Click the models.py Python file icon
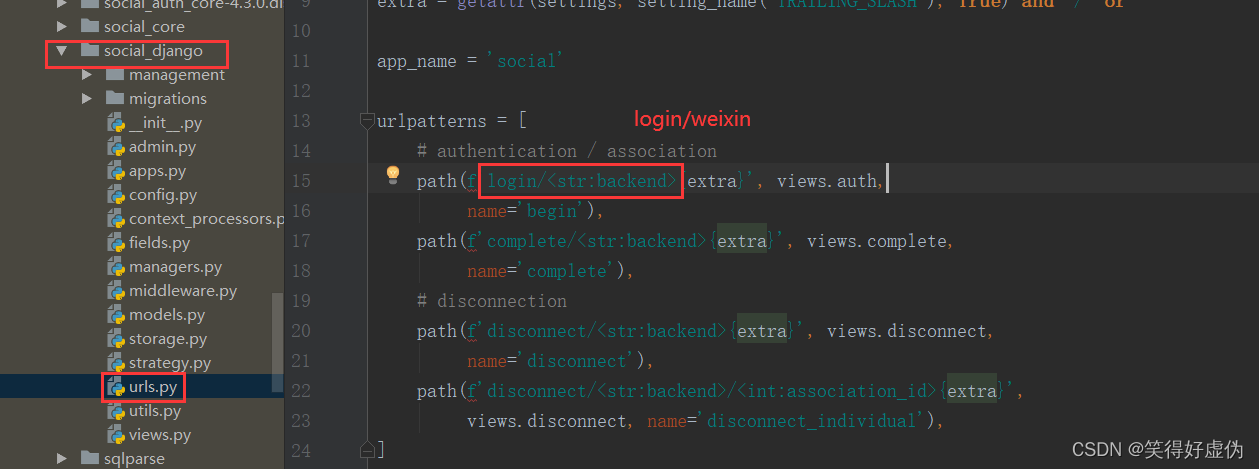The width and height of the screenshot is (1259, 469). click(116, 315)
